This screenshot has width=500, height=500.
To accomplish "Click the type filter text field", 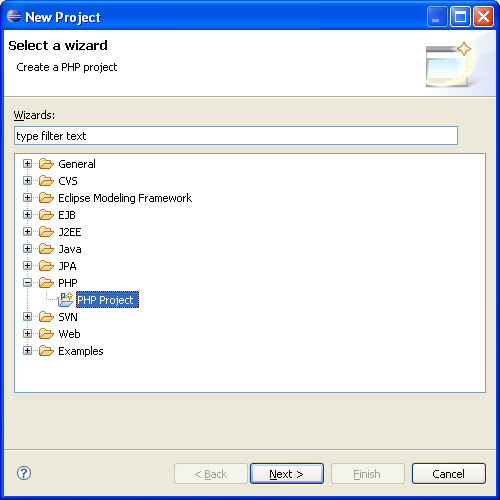I will (x=236, y=136).
